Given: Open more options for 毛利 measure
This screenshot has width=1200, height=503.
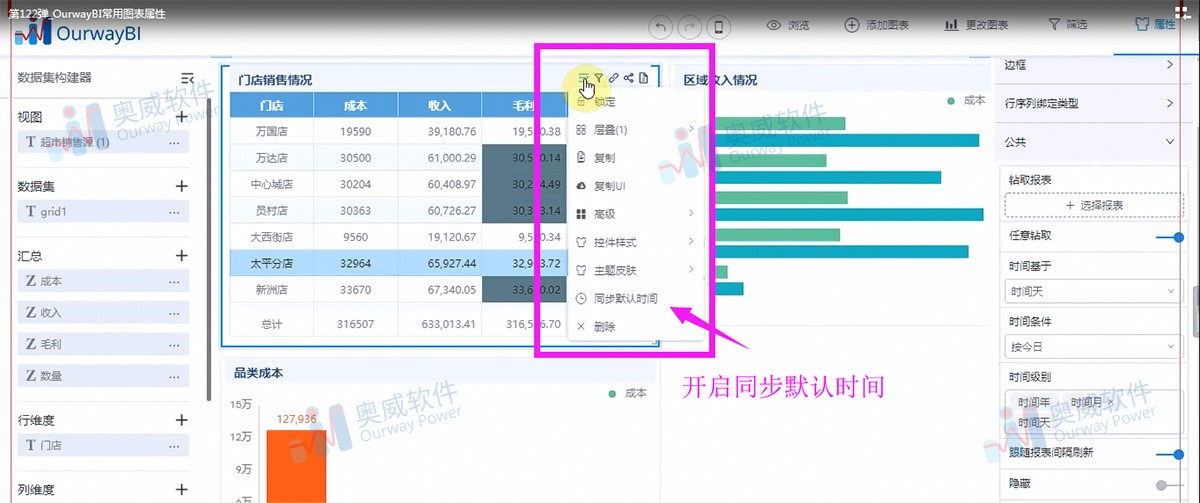Looking at the screenshot, I should (x=174, y=345).
